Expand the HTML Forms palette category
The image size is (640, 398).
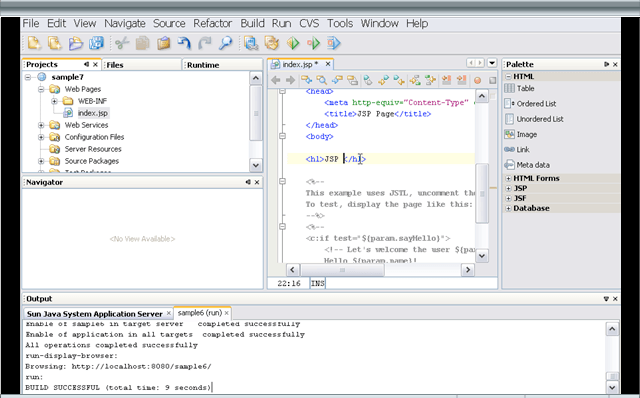(509, 178)
